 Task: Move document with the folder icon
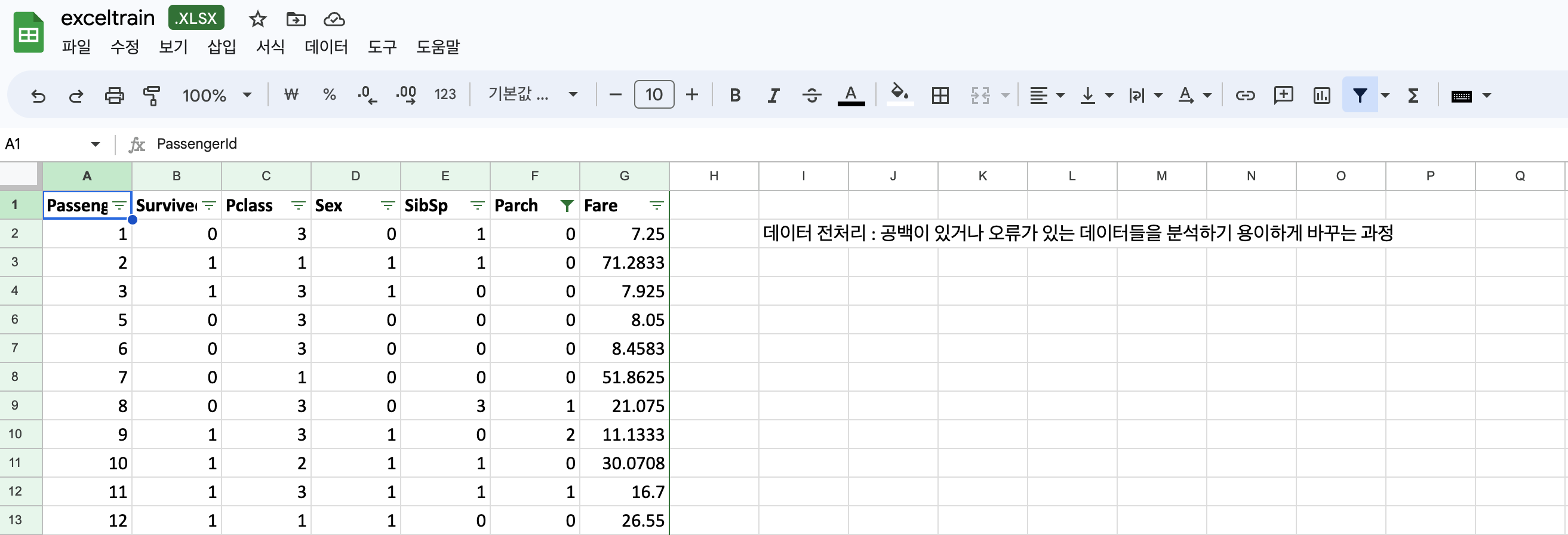coord(296,20)
